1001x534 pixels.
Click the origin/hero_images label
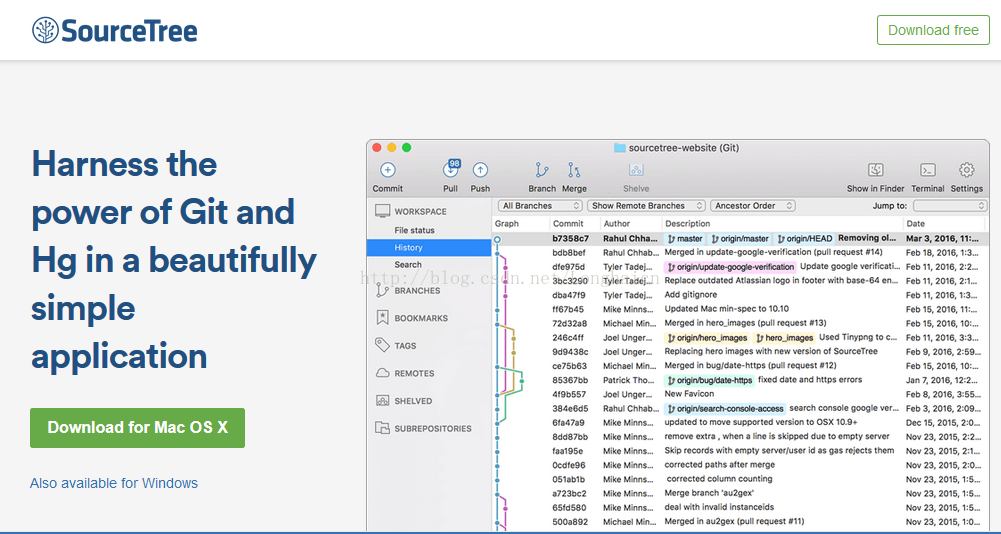(x=707, y=338)
